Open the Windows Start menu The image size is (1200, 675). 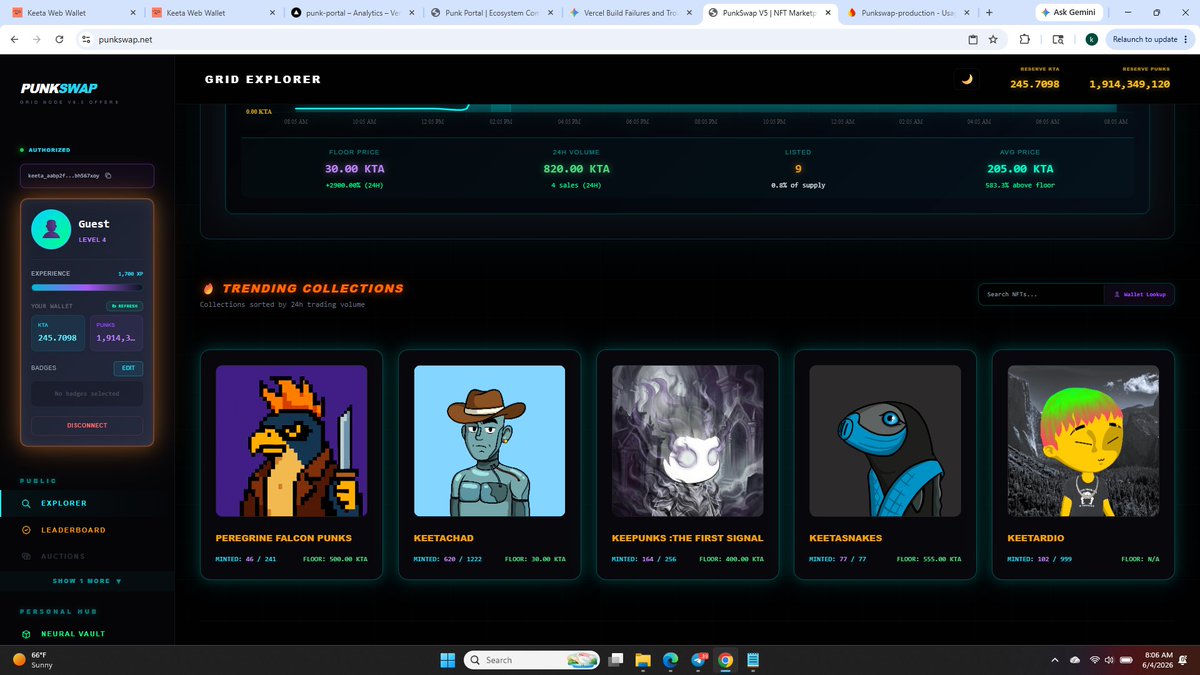[x=448, y=660]
